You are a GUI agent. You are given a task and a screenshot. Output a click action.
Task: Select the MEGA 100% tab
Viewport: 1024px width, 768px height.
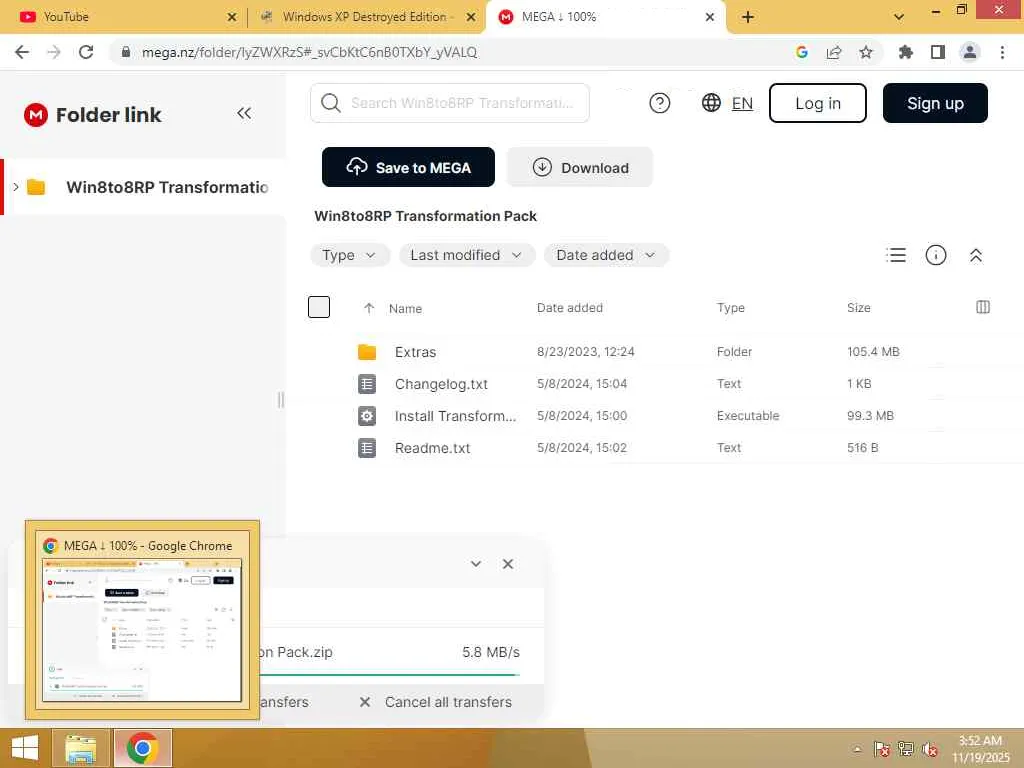(605, 17)
